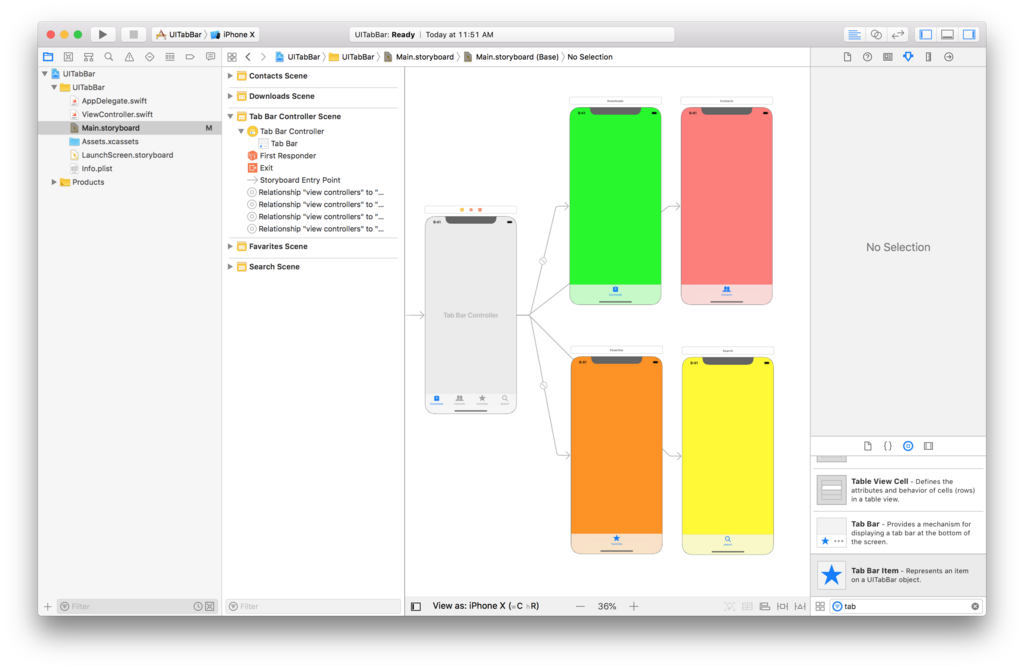Collapse the UITabBar project root
Viewport: 1024px width, 670px height.
(44, 74)
